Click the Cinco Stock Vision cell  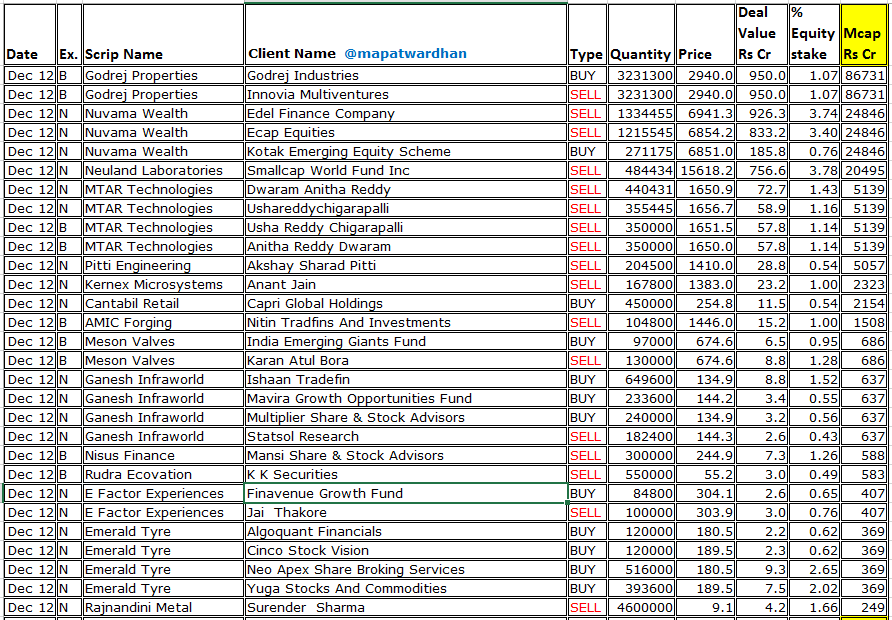[x=406, y=551]
